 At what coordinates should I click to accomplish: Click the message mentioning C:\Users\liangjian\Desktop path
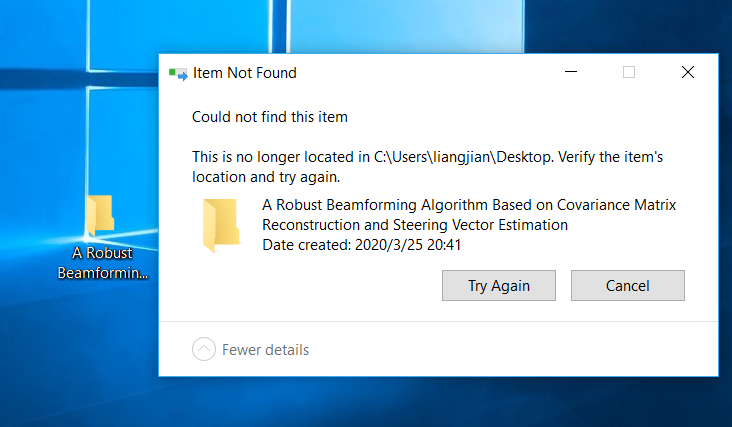point(427,167)
